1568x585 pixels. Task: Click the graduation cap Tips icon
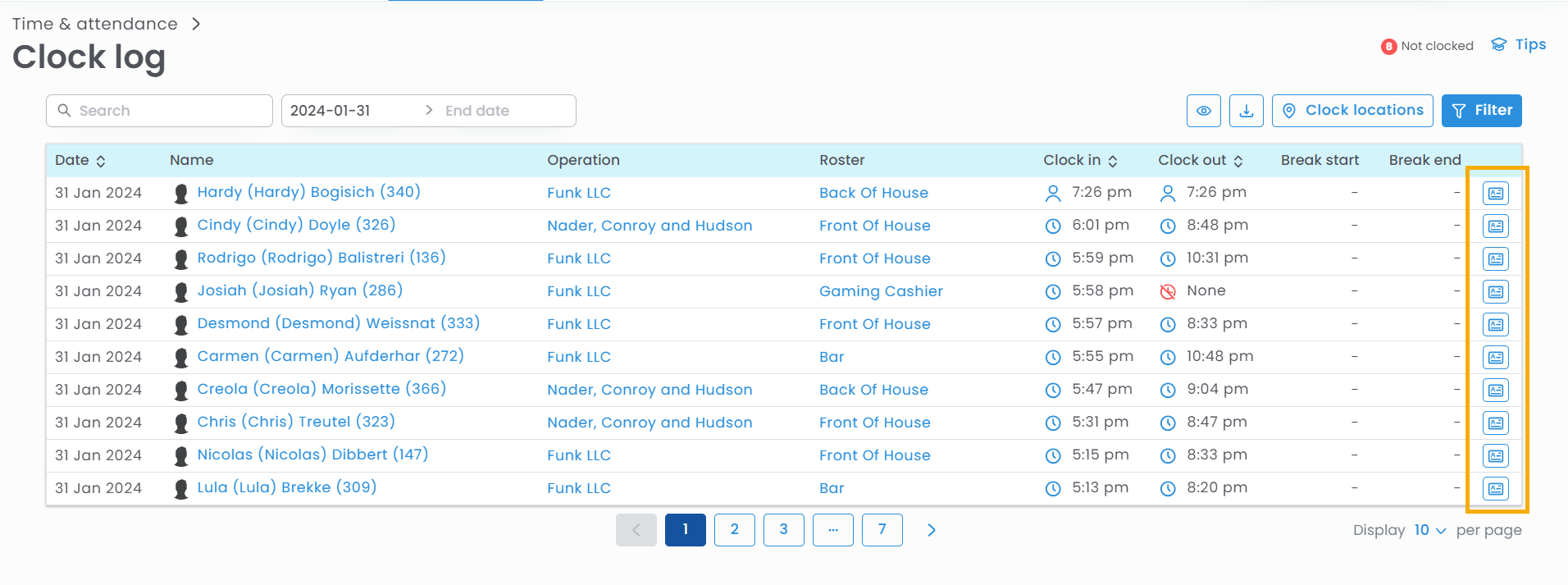pyautogui.click(x=1498, y=45)
